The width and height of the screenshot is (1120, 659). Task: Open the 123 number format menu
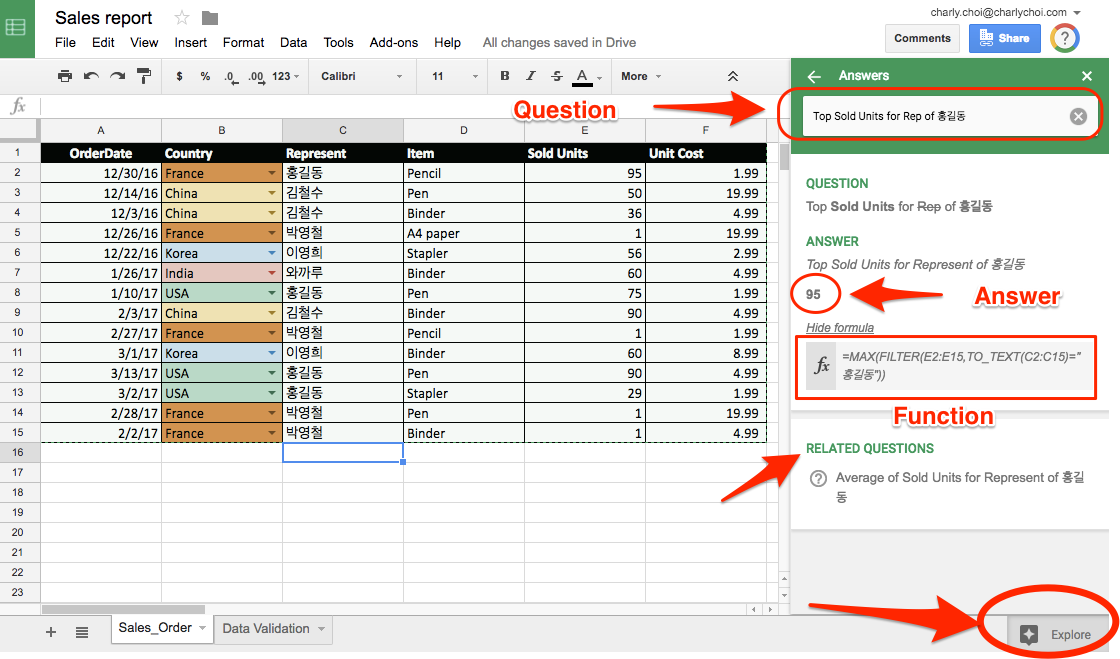point(286,77)
